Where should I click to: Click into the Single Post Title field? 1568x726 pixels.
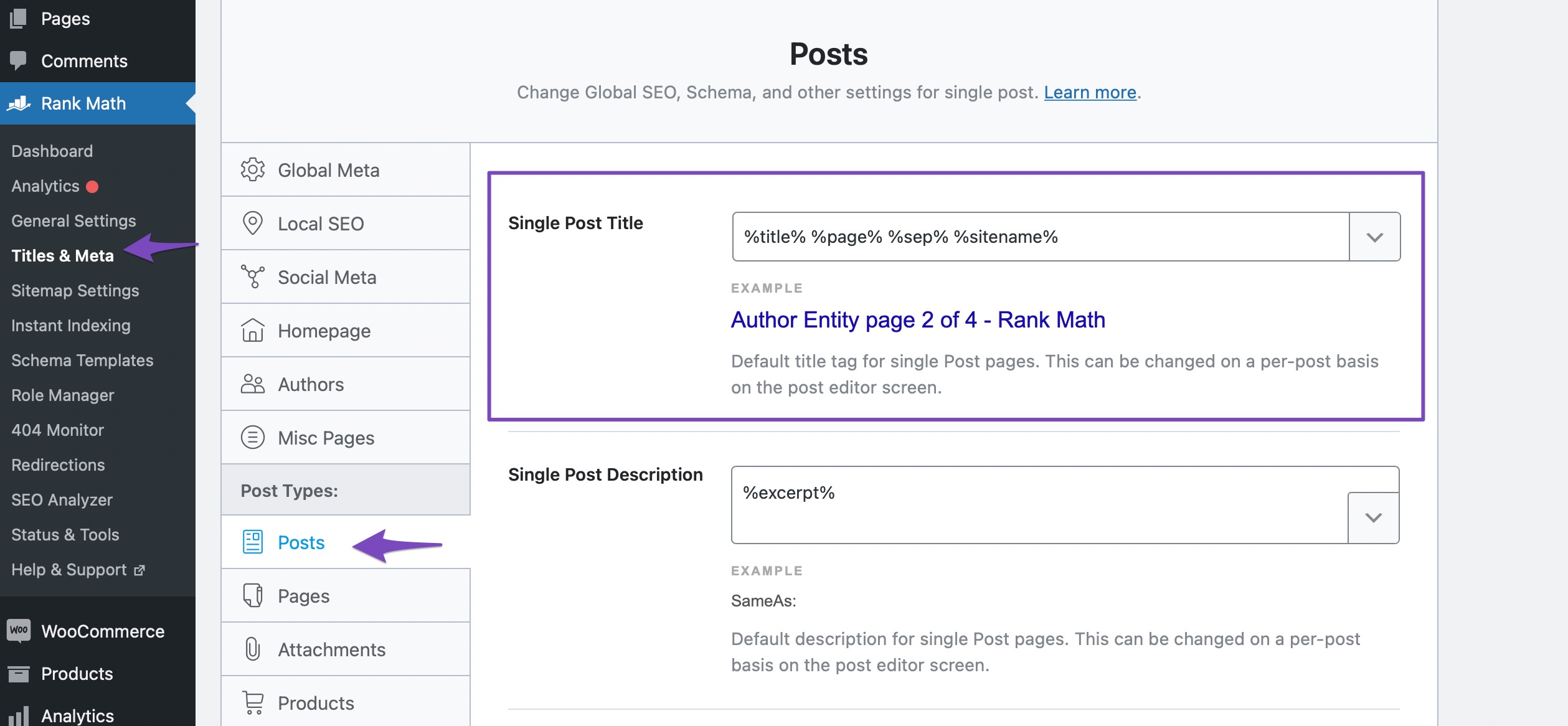pos(1041,237)
